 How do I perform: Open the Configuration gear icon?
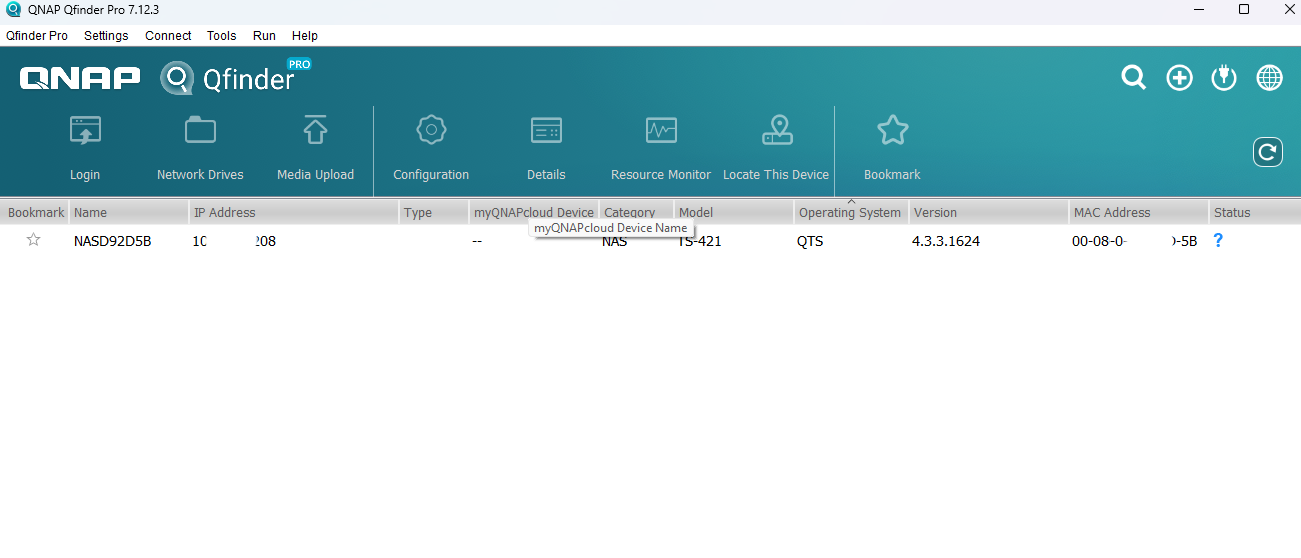click(431, 130)
